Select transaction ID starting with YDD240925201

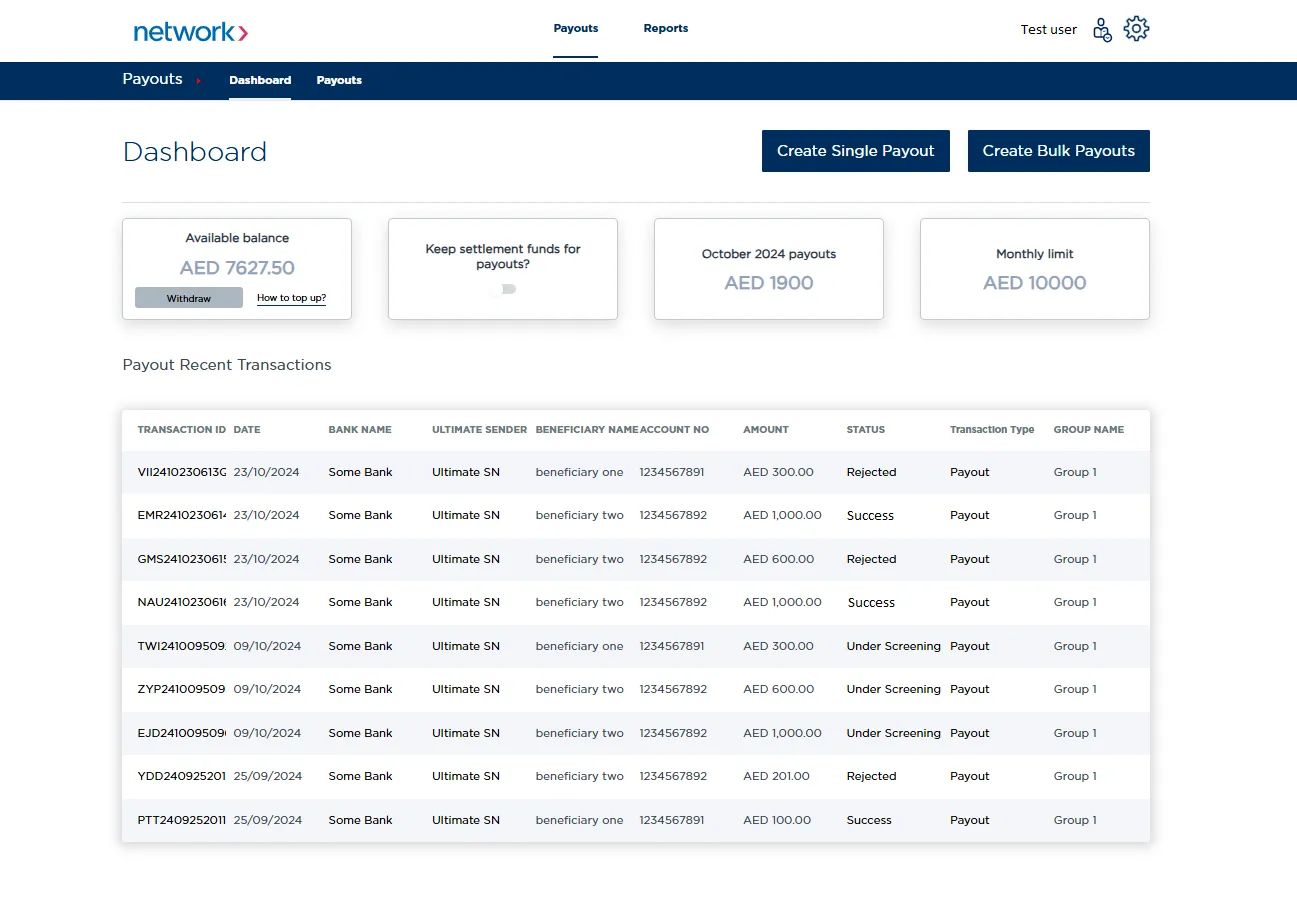182,776
